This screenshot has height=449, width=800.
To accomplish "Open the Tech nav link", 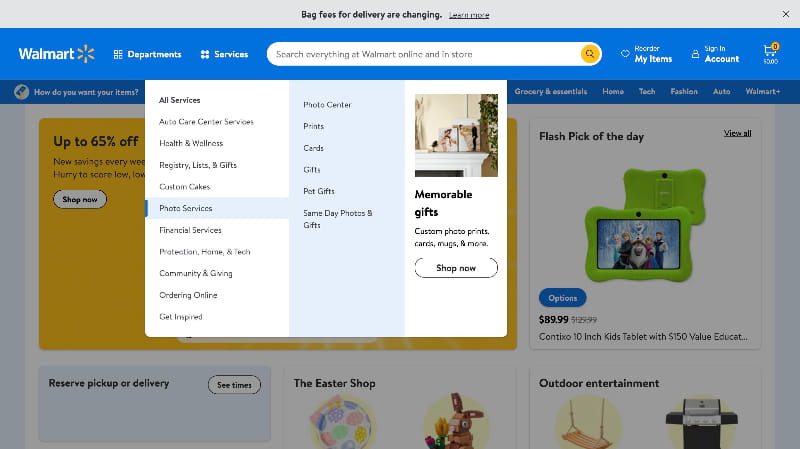I will tap(647, 91).
